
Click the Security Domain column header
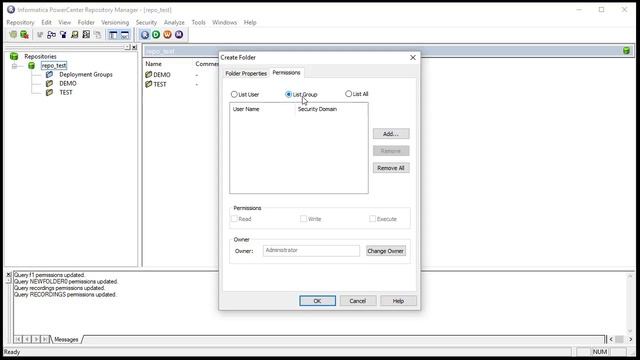pos(331,109)
